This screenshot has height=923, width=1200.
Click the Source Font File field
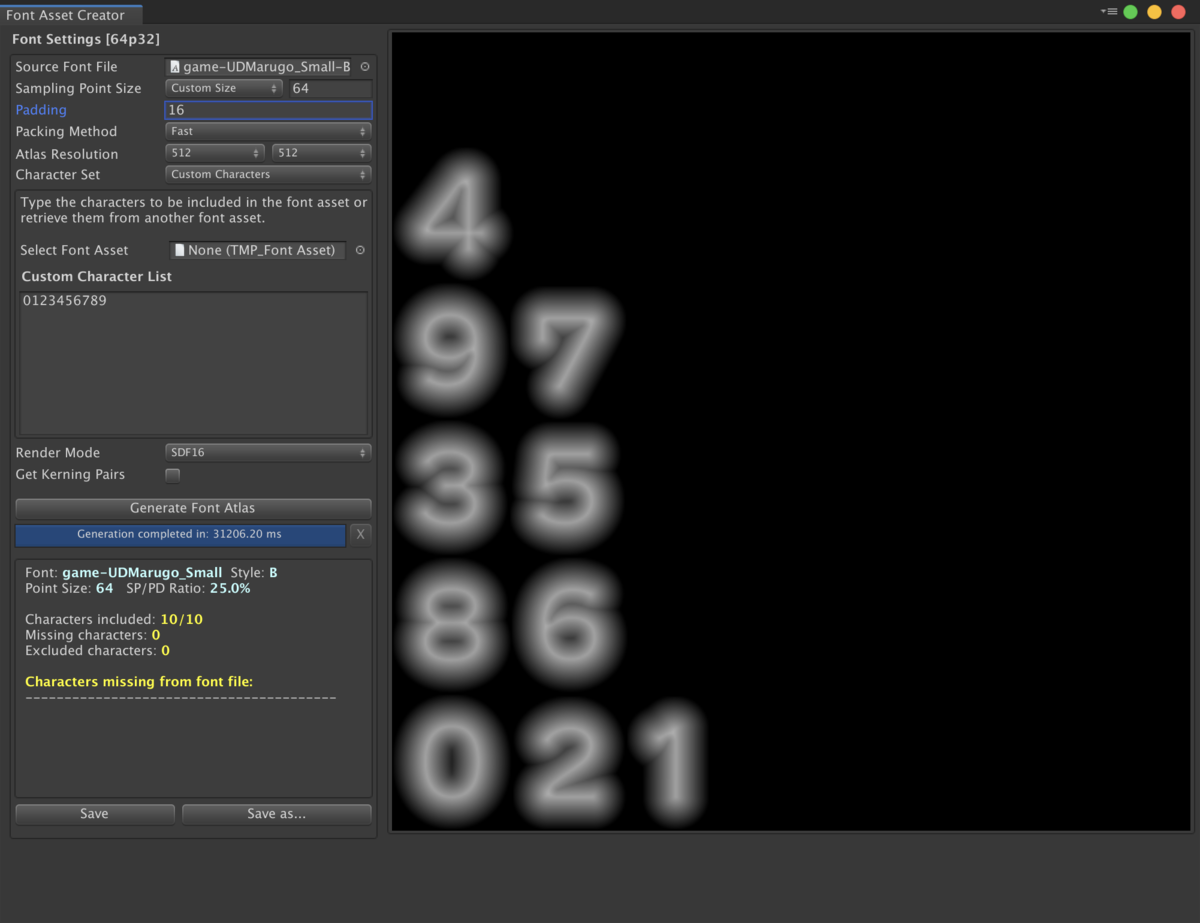260,67
